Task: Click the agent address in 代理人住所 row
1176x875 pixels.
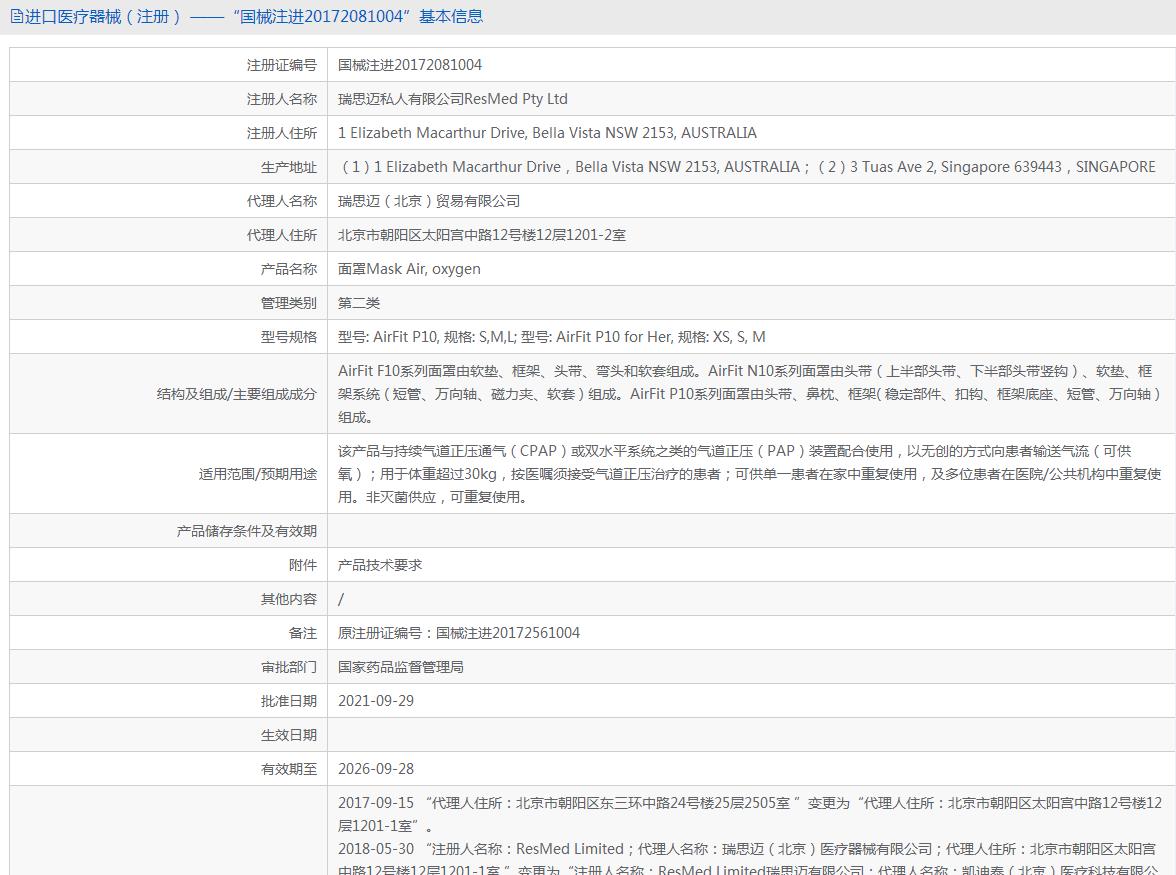Action: click(x=482, y=235)
